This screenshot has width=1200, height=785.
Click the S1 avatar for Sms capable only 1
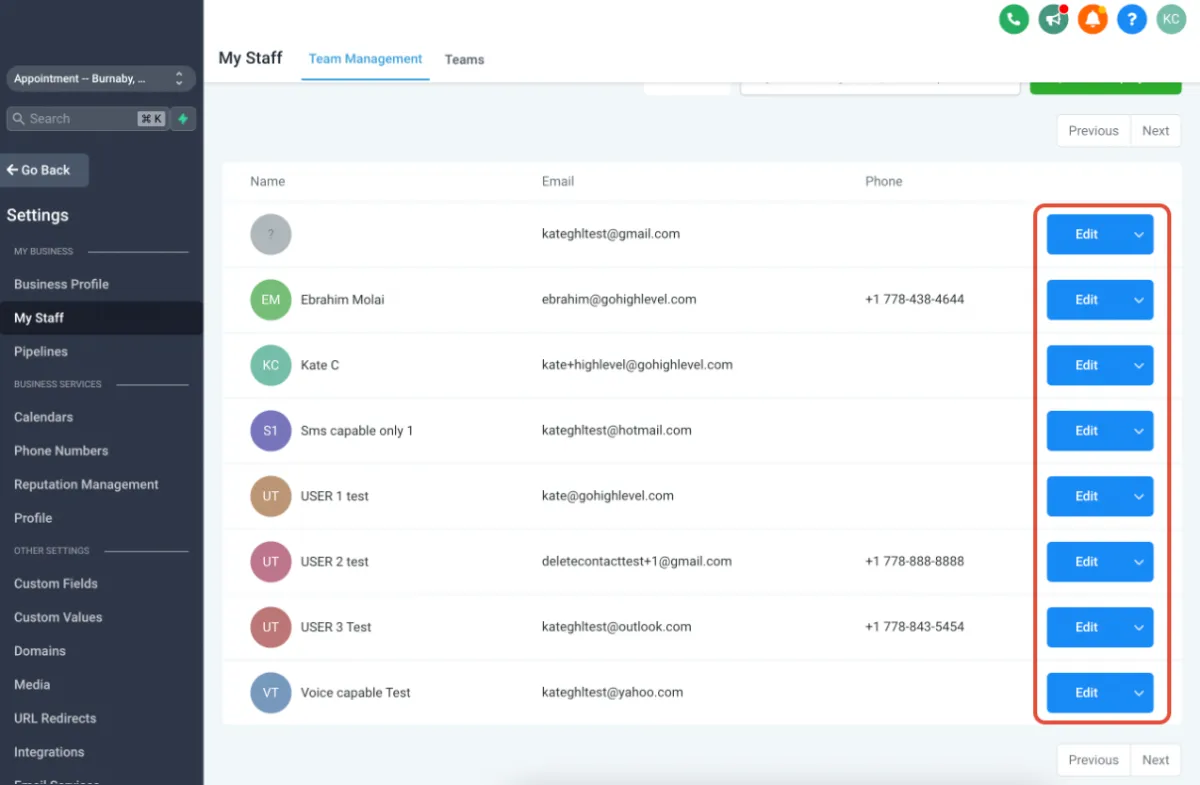tap(271, 431)
